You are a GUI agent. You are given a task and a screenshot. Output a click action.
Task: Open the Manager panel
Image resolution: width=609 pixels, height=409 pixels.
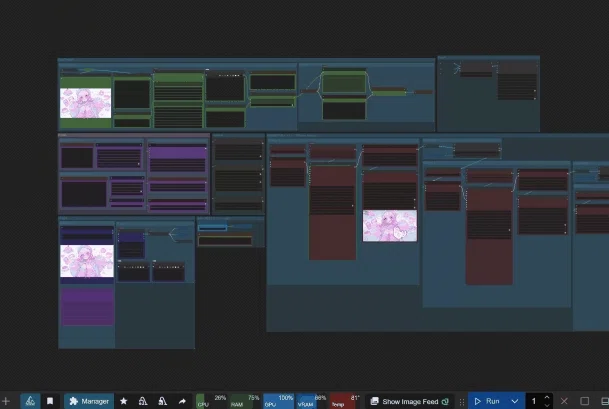[x=89, y=401]
